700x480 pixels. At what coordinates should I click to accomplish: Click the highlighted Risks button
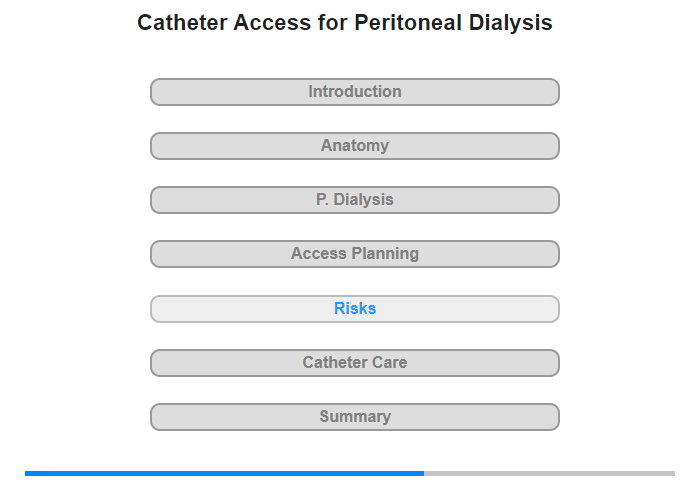[x=354, y=309]
